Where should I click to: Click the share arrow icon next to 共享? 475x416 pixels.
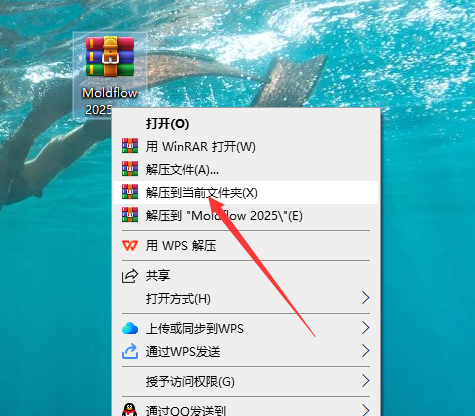(130, 276)
